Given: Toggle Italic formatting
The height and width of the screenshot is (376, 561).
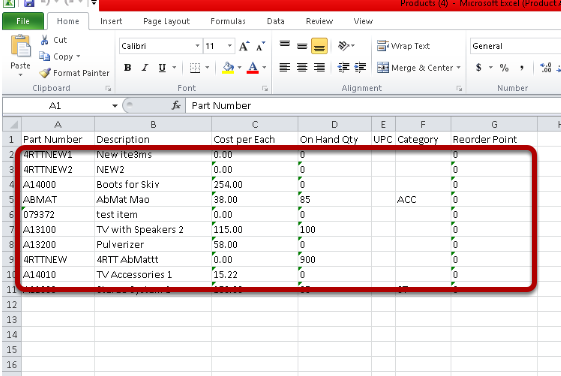Looking at the screenshot, I should [145, 68].
